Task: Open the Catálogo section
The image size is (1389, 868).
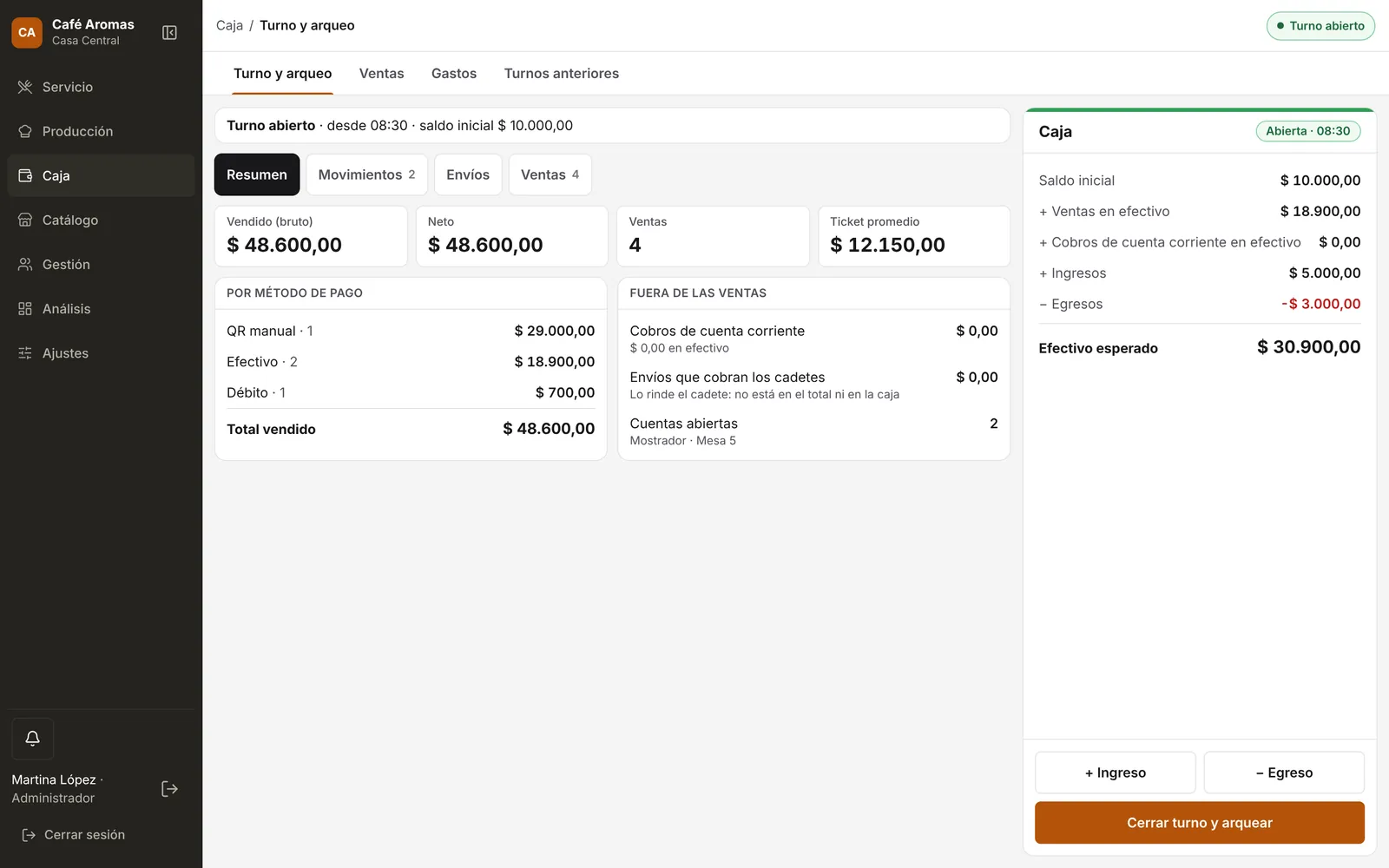Action: (101, 220)
